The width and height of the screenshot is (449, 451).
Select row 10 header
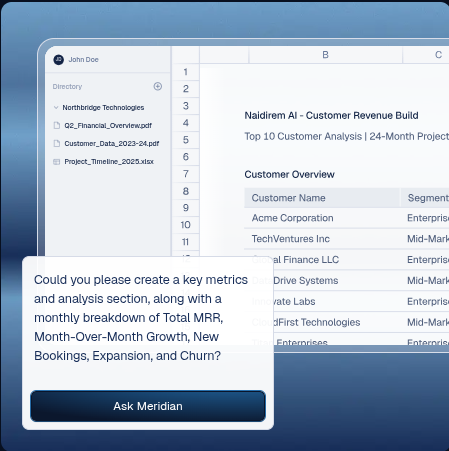(x=185, y=225)
